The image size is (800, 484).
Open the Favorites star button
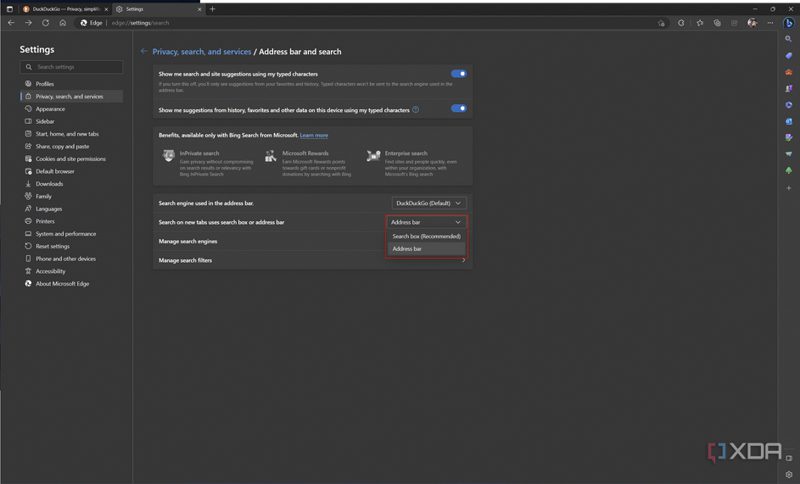699,23
